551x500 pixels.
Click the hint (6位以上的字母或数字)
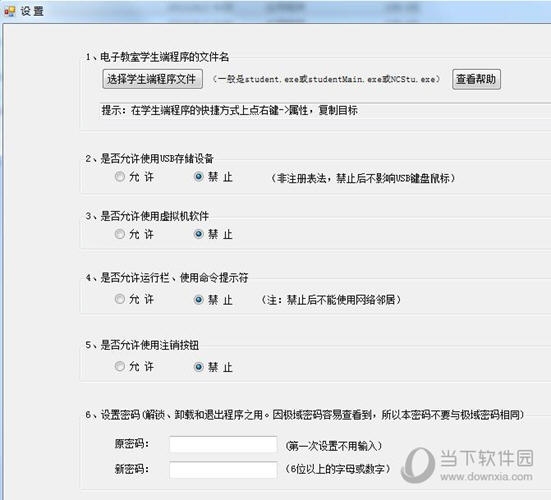point(338,469)
